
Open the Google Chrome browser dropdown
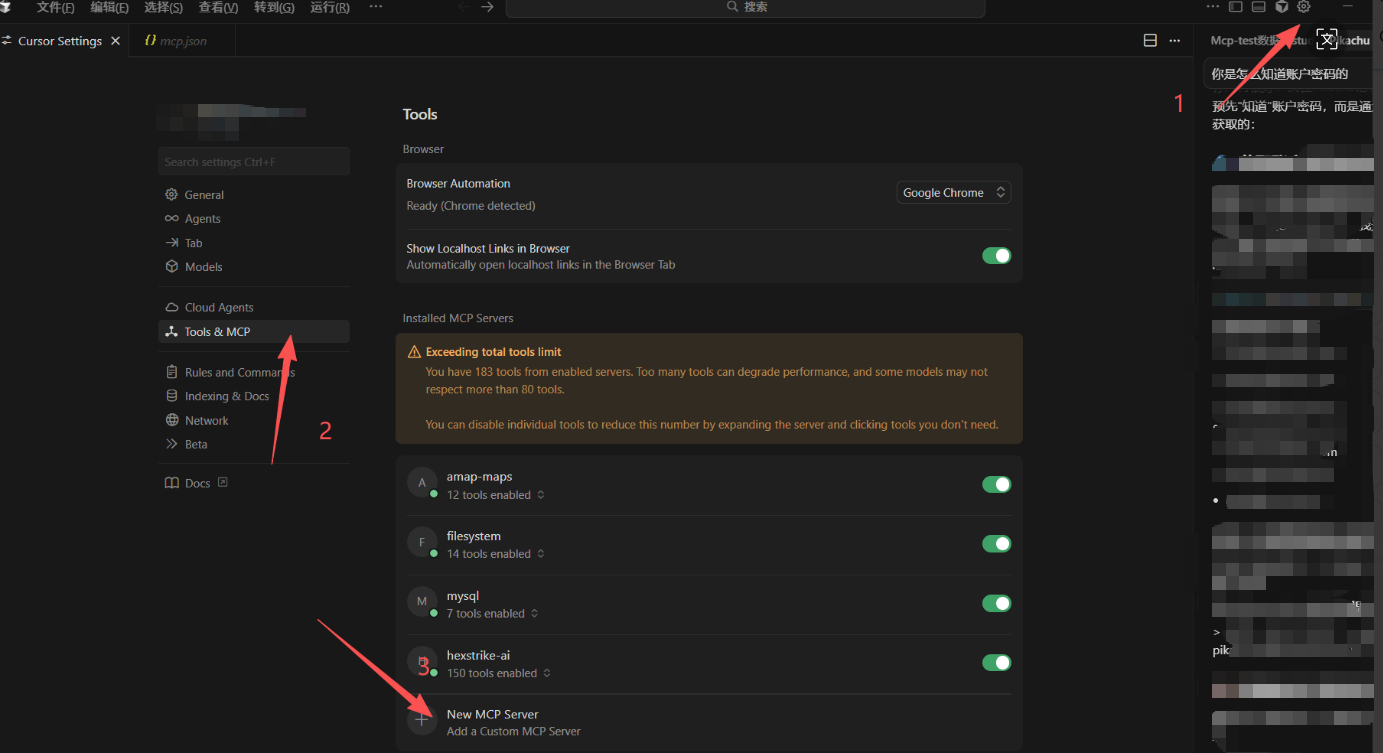tap(954, 193)
